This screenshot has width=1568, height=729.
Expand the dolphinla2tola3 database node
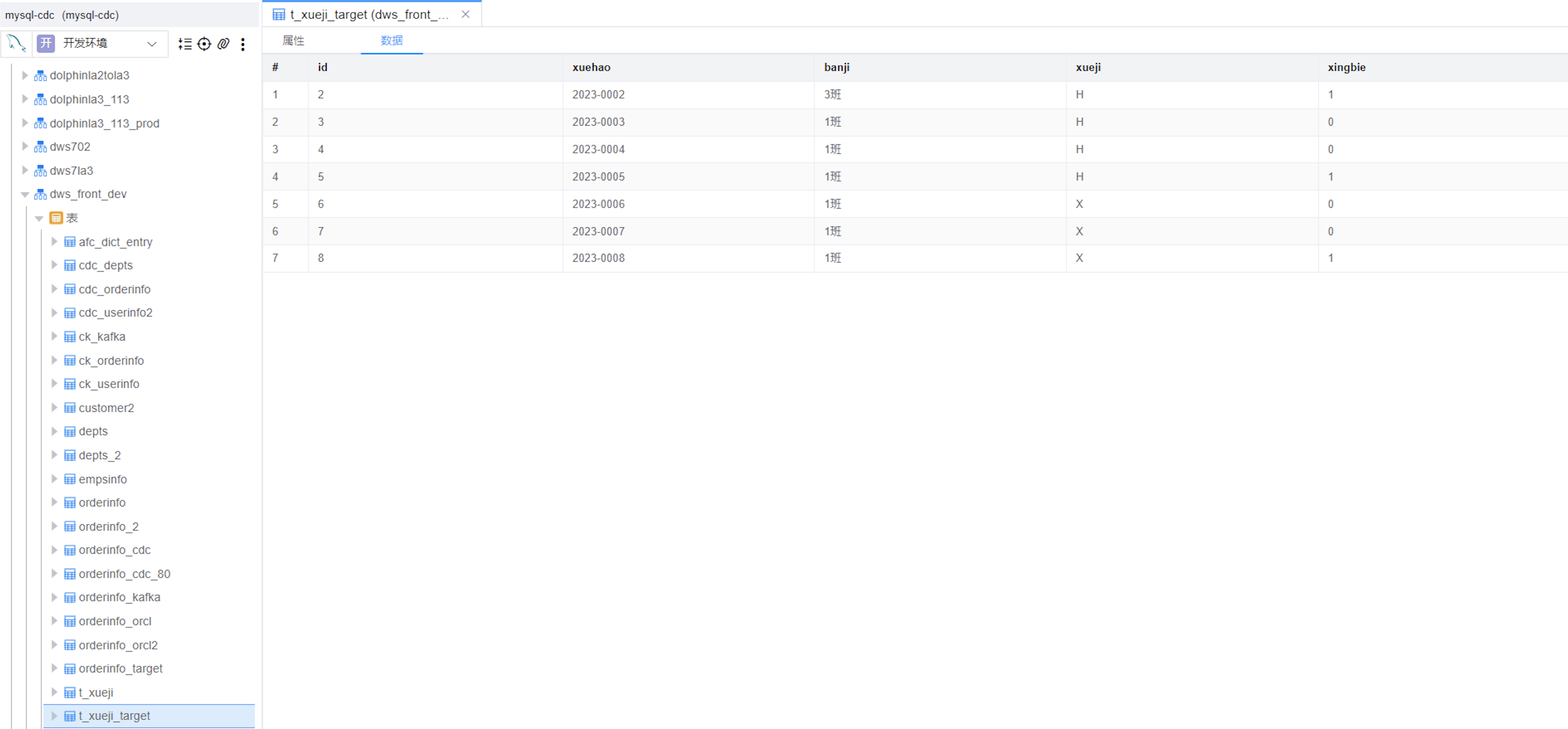25,76
